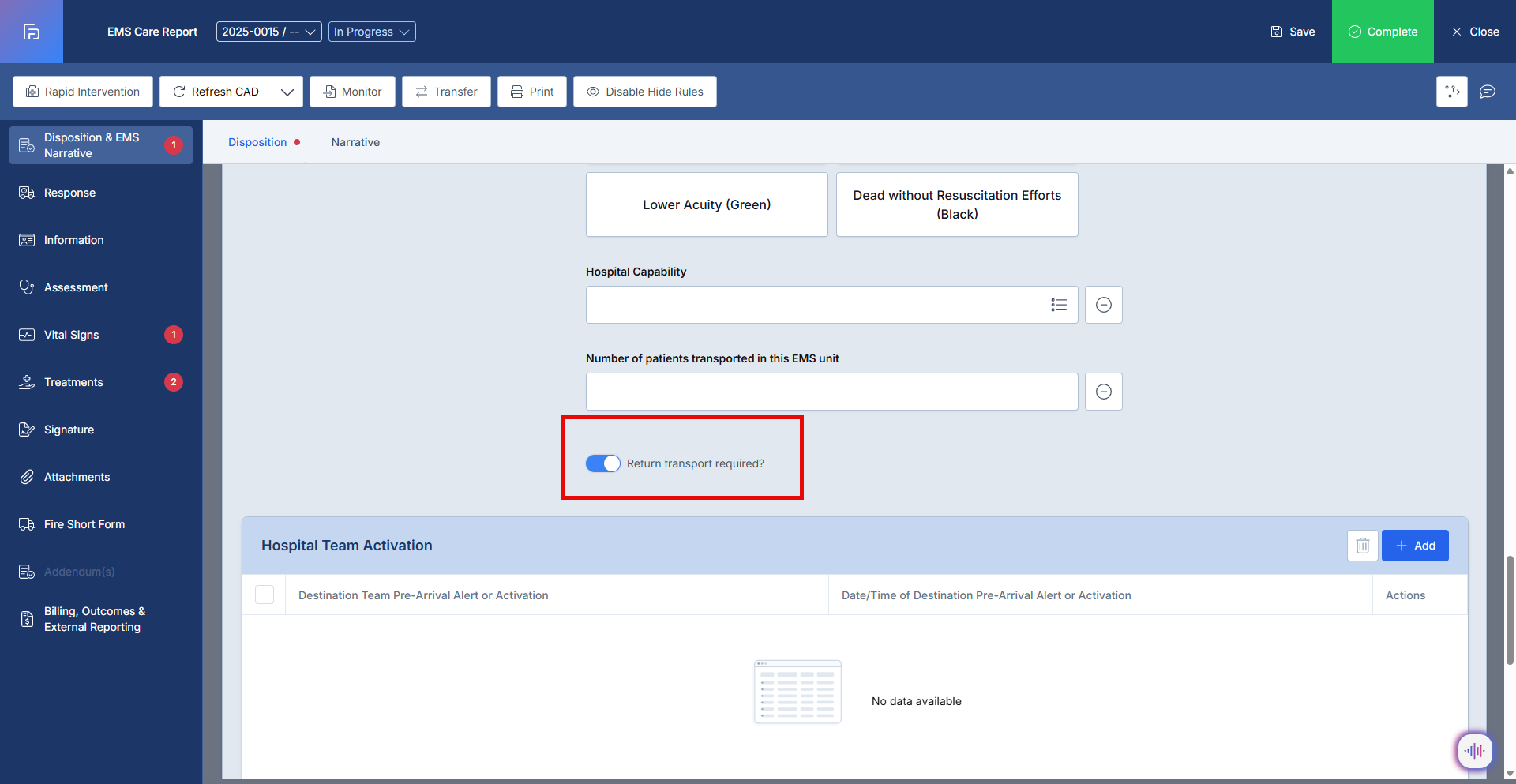Screen dimensions: 1516x784
Task: Open the Fire Short Form section
Action: point(101,524)
